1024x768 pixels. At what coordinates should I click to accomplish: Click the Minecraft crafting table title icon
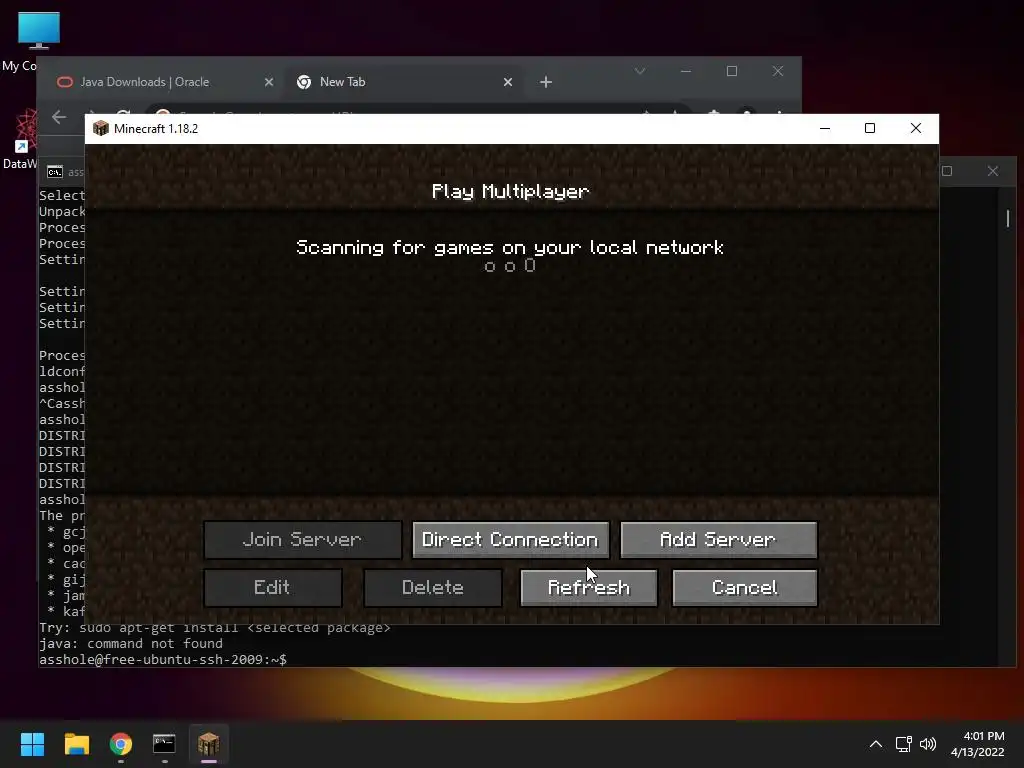[x=101, y=129]
